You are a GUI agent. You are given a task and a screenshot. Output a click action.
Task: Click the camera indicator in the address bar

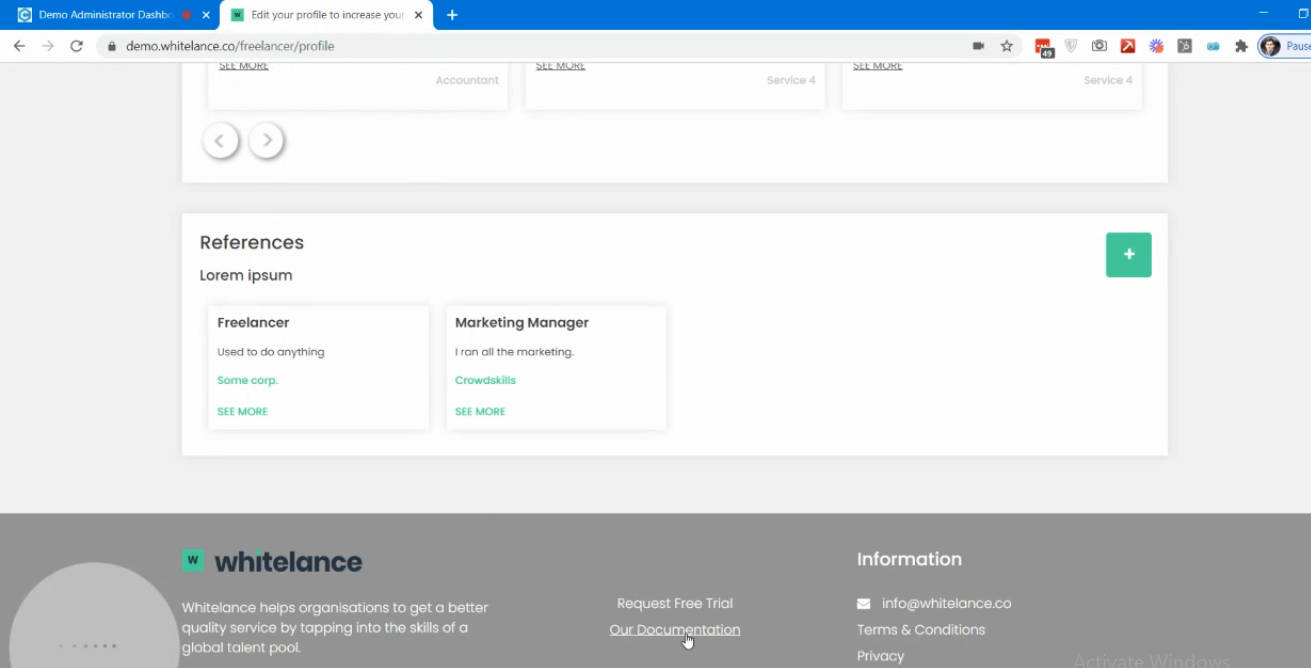tap(978, 46)
